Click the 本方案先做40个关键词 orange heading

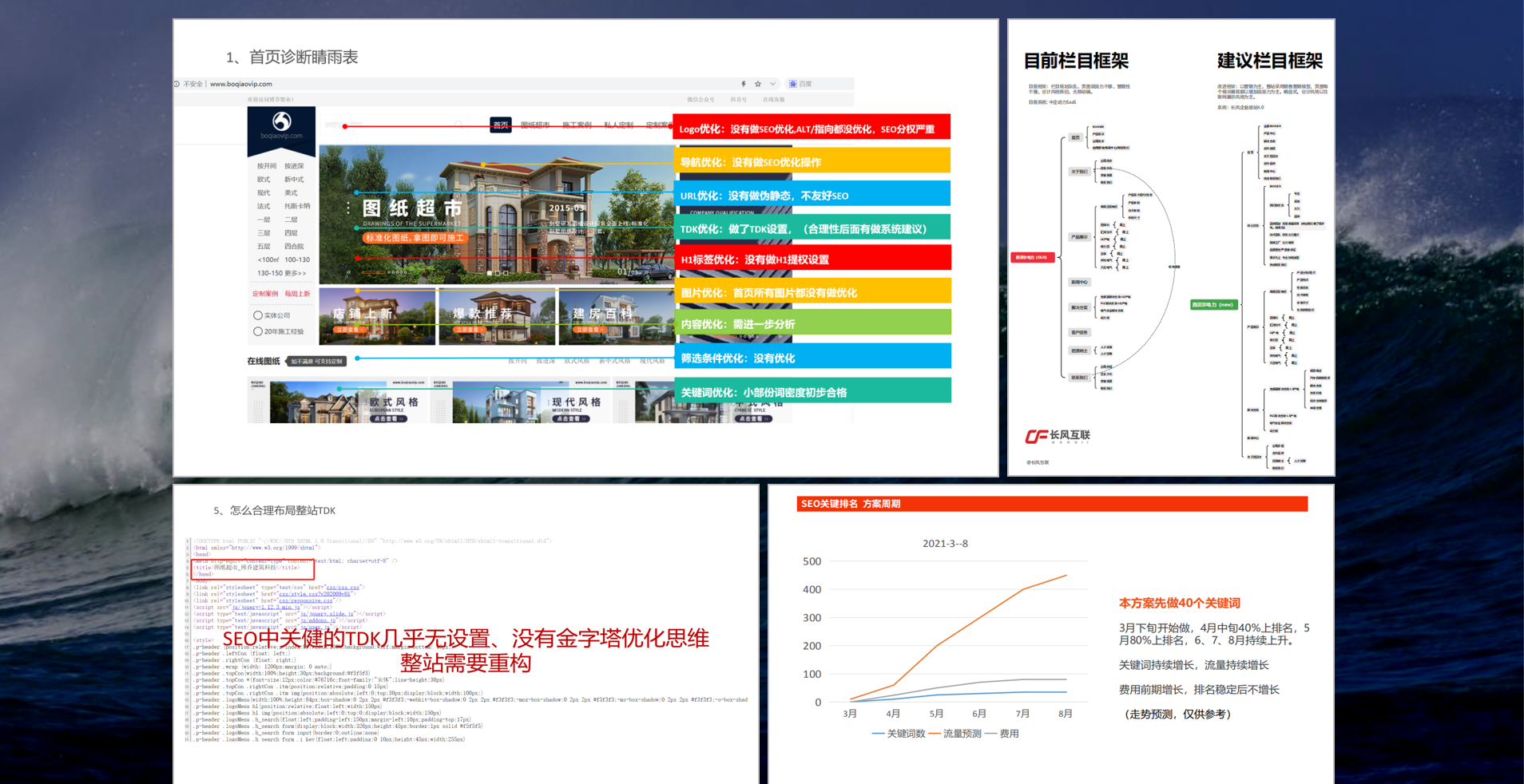pos(1179,604)
